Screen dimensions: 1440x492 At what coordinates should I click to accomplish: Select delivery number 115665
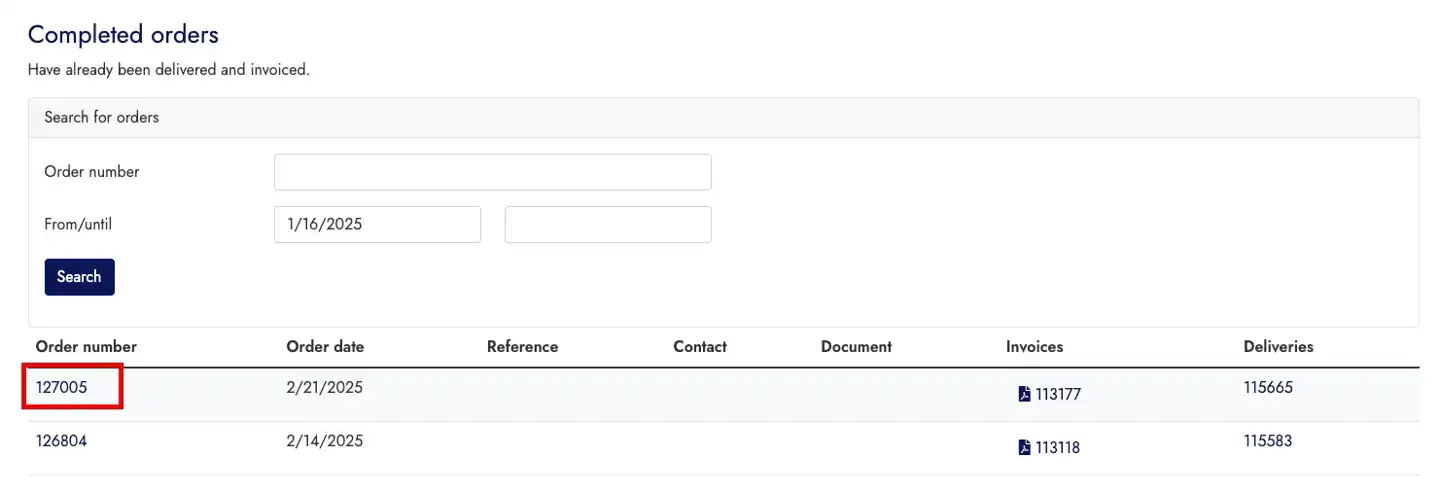point(1268,387)
